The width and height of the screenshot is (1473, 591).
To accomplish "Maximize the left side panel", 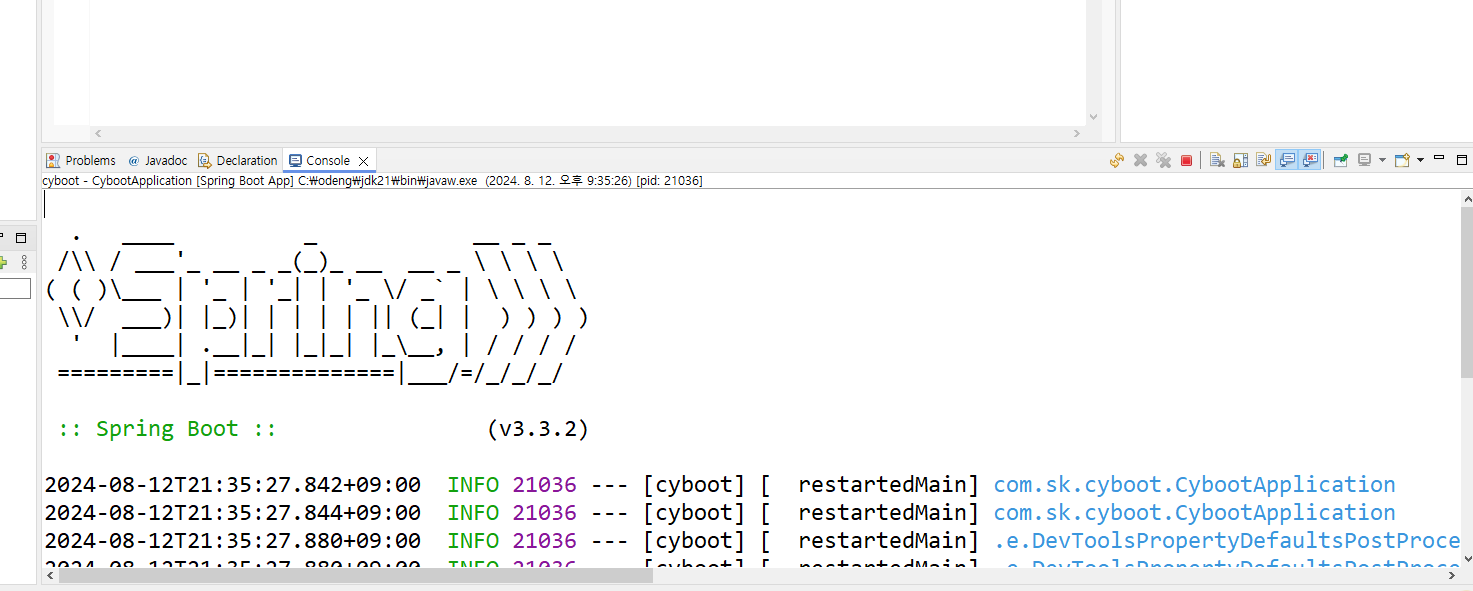I will pos(20,238).
